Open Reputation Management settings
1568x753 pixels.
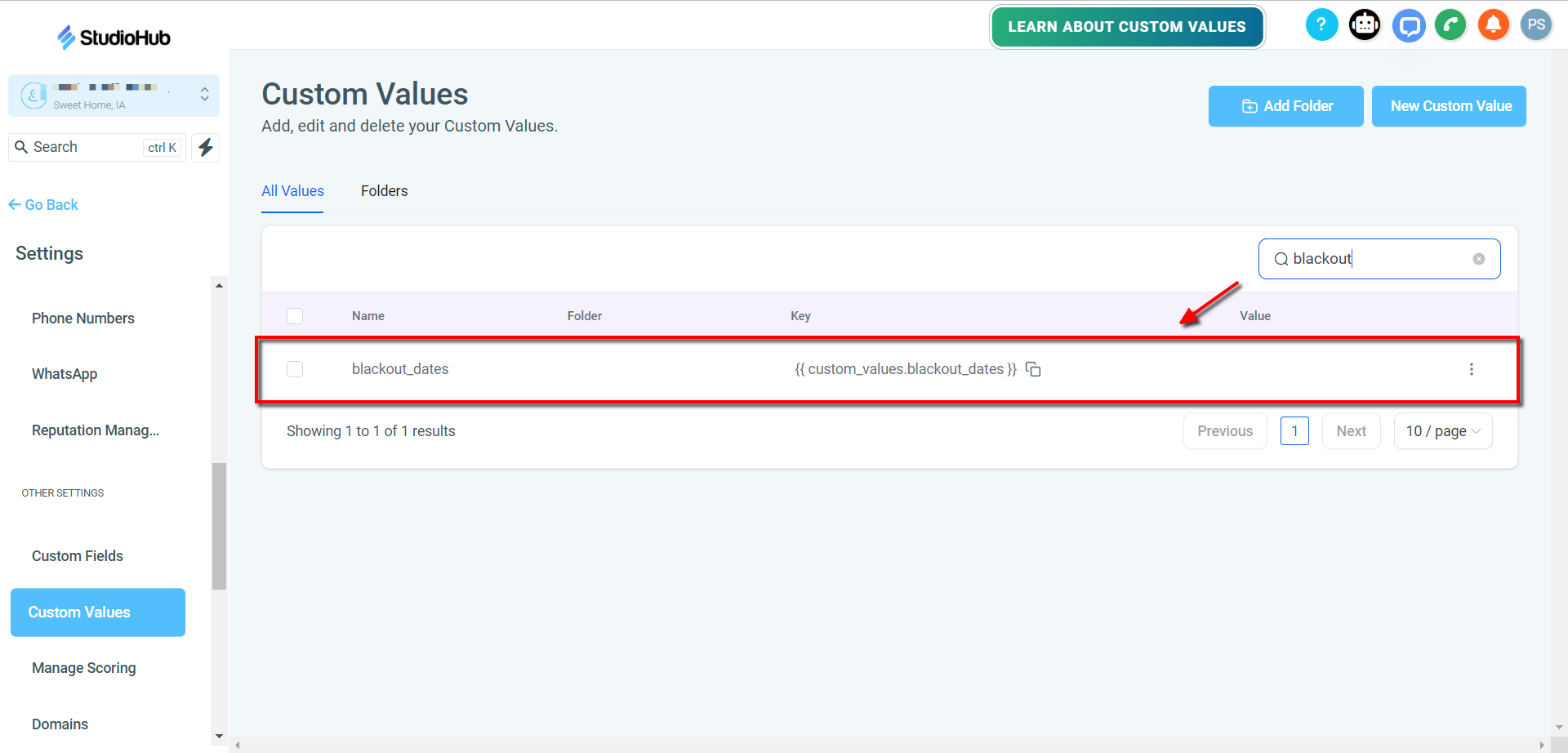click(96, 430)
